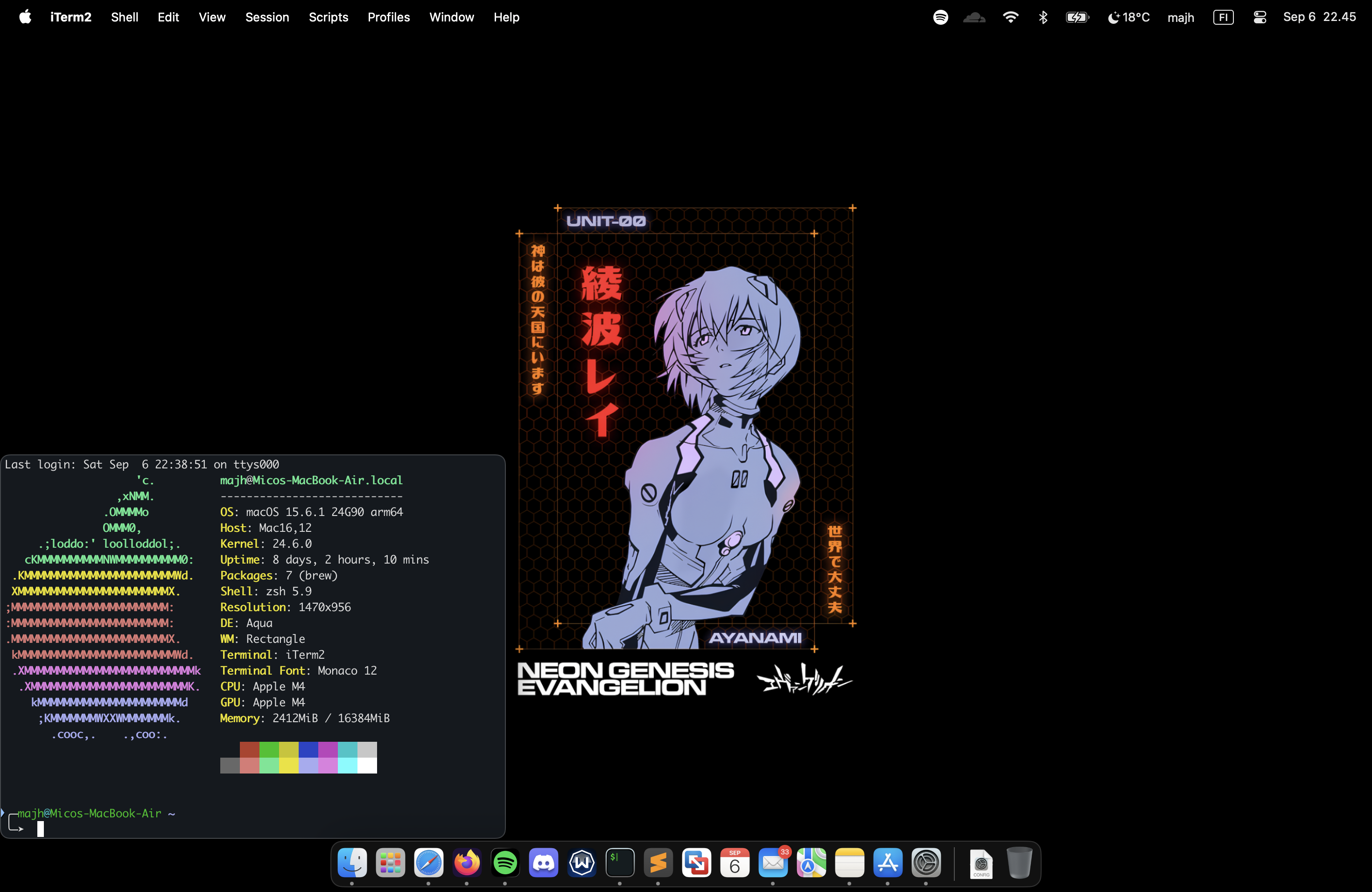This screenshot has height=892, width=1372.
Task: Click the 'Last login' line in terminal
Action: [x=142, y=465]
